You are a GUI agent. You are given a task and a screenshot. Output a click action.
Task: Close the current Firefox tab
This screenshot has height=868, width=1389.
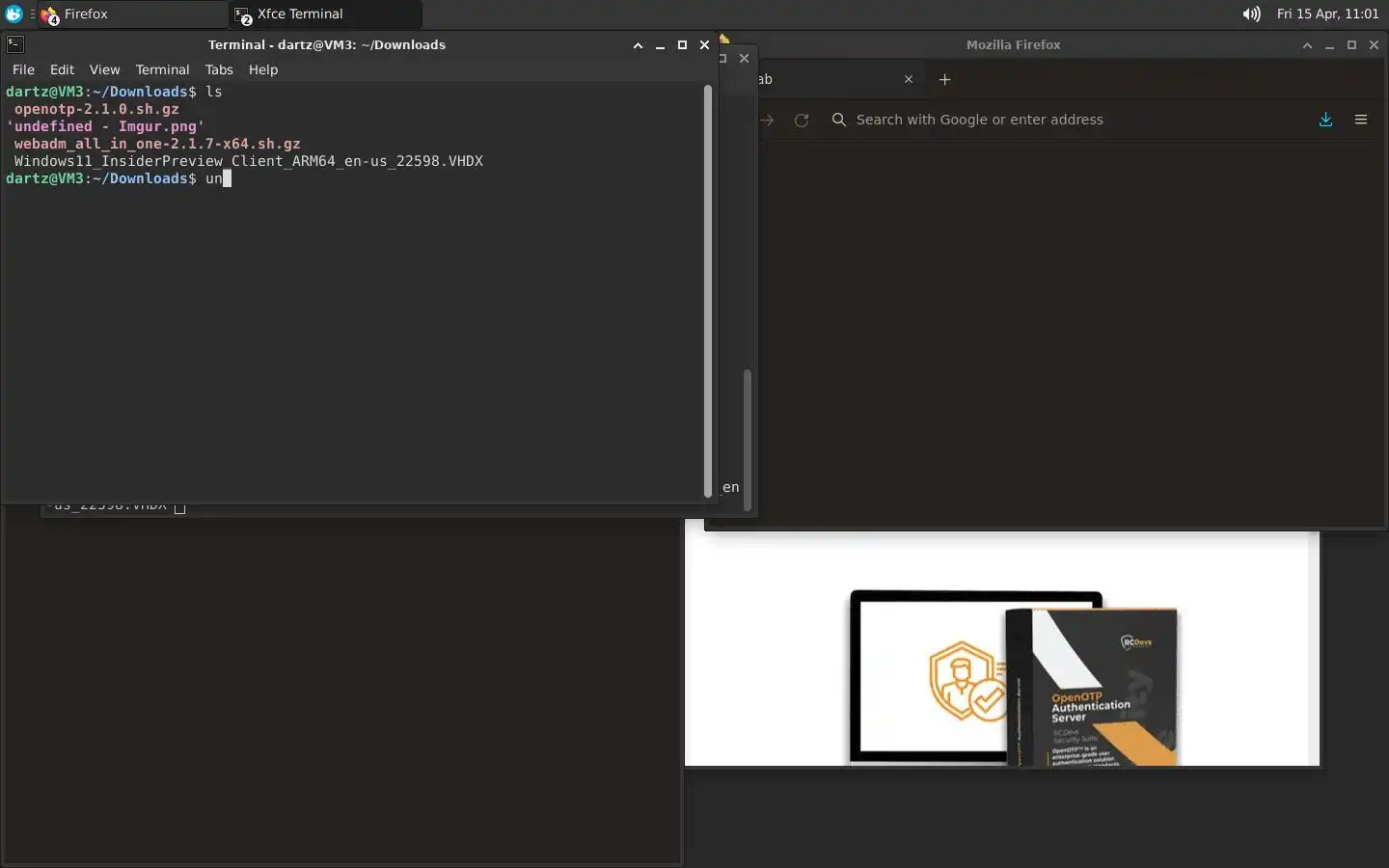tap(908, 79)
